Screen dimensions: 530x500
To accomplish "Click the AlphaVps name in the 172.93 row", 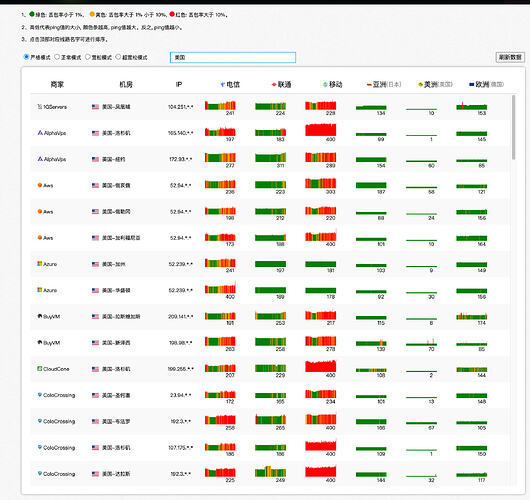I will click(x=55, y=159).
